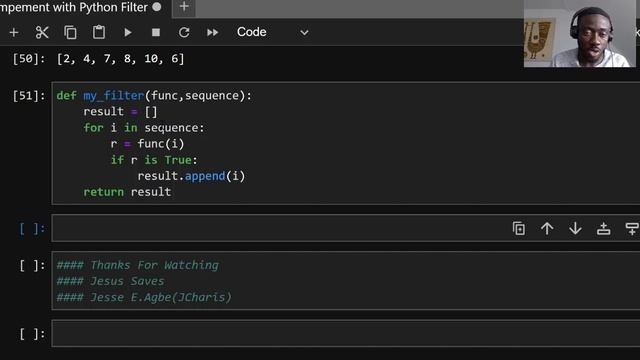Insert a cell below the active cell

632,229
